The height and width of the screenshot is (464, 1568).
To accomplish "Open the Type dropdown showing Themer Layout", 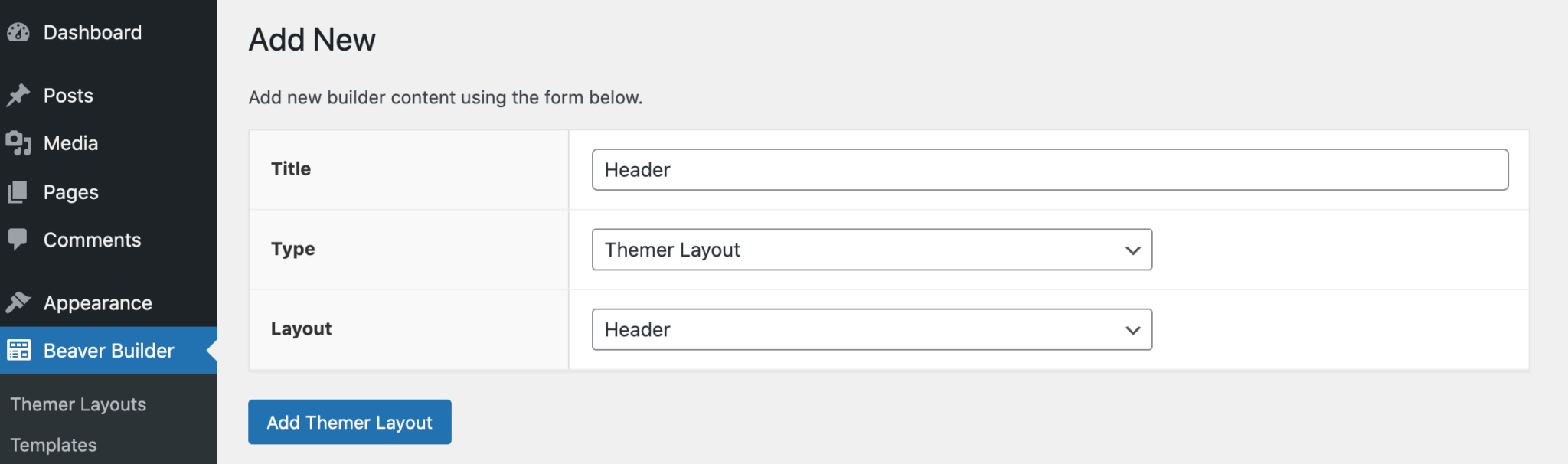I will (x=871, y=250).
